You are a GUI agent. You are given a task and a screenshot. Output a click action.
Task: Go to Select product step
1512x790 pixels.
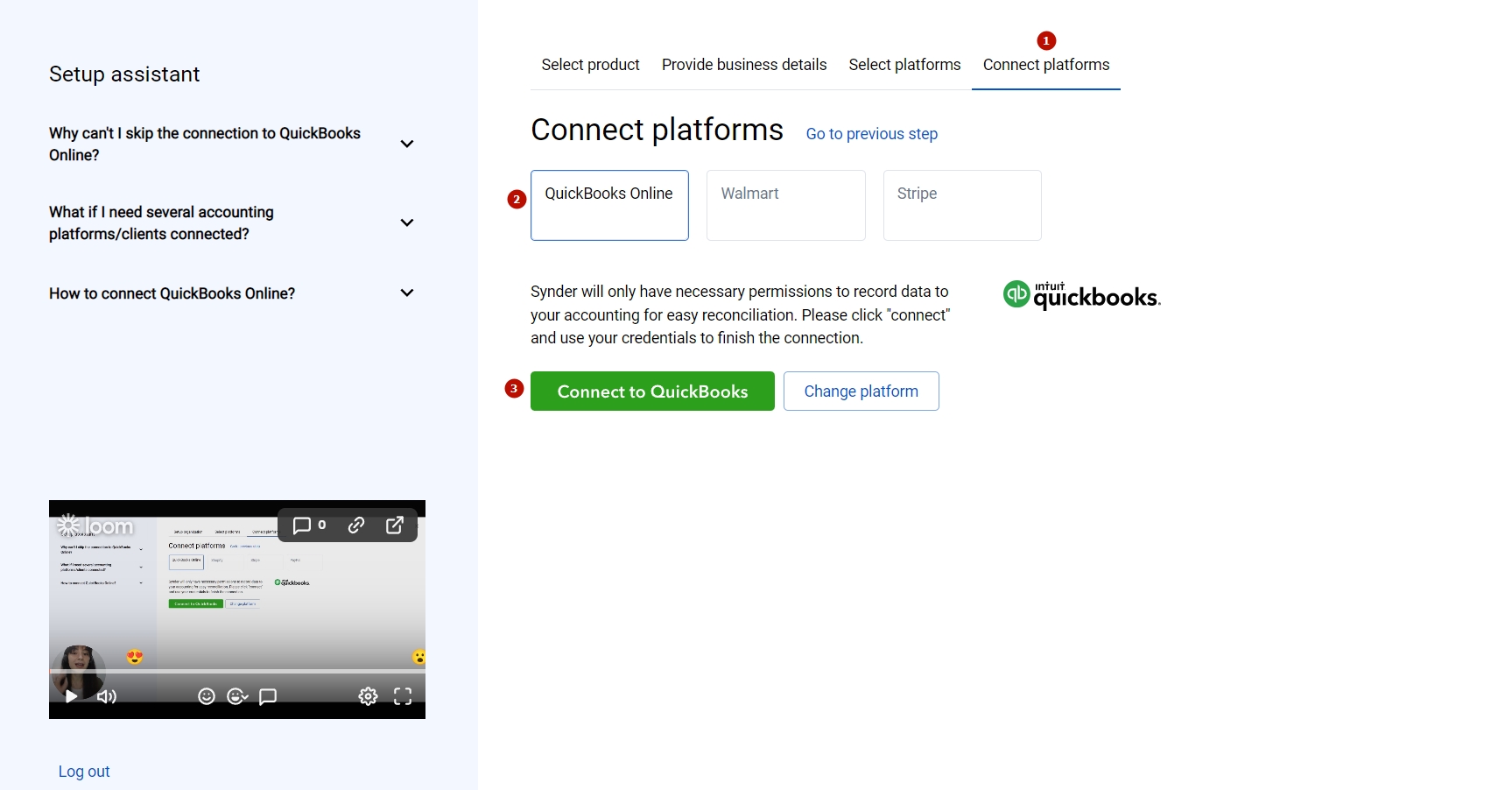[x=590, y=65]
